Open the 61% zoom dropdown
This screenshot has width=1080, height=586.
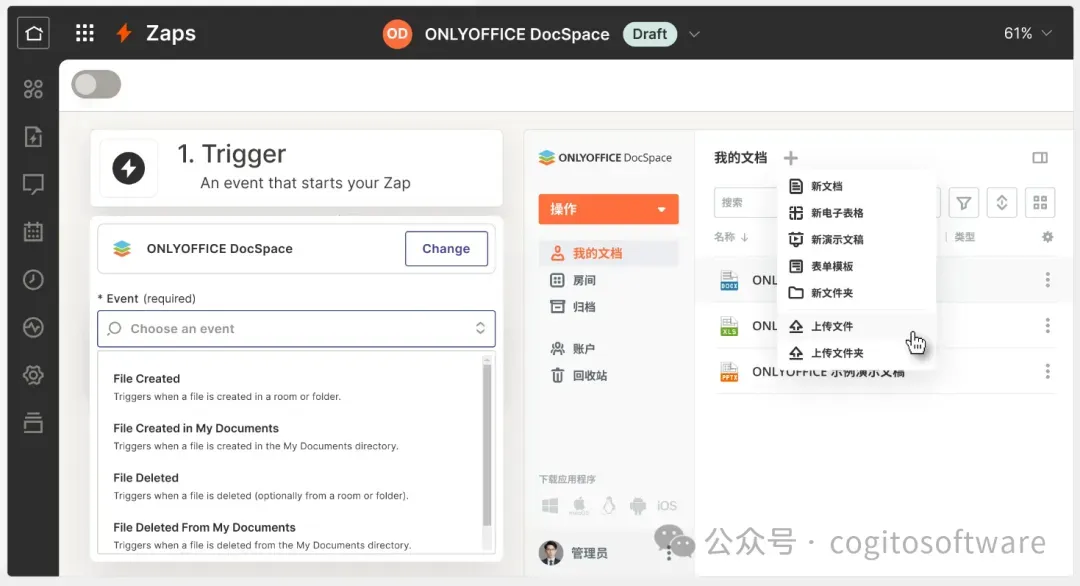tap(1028, 33)
